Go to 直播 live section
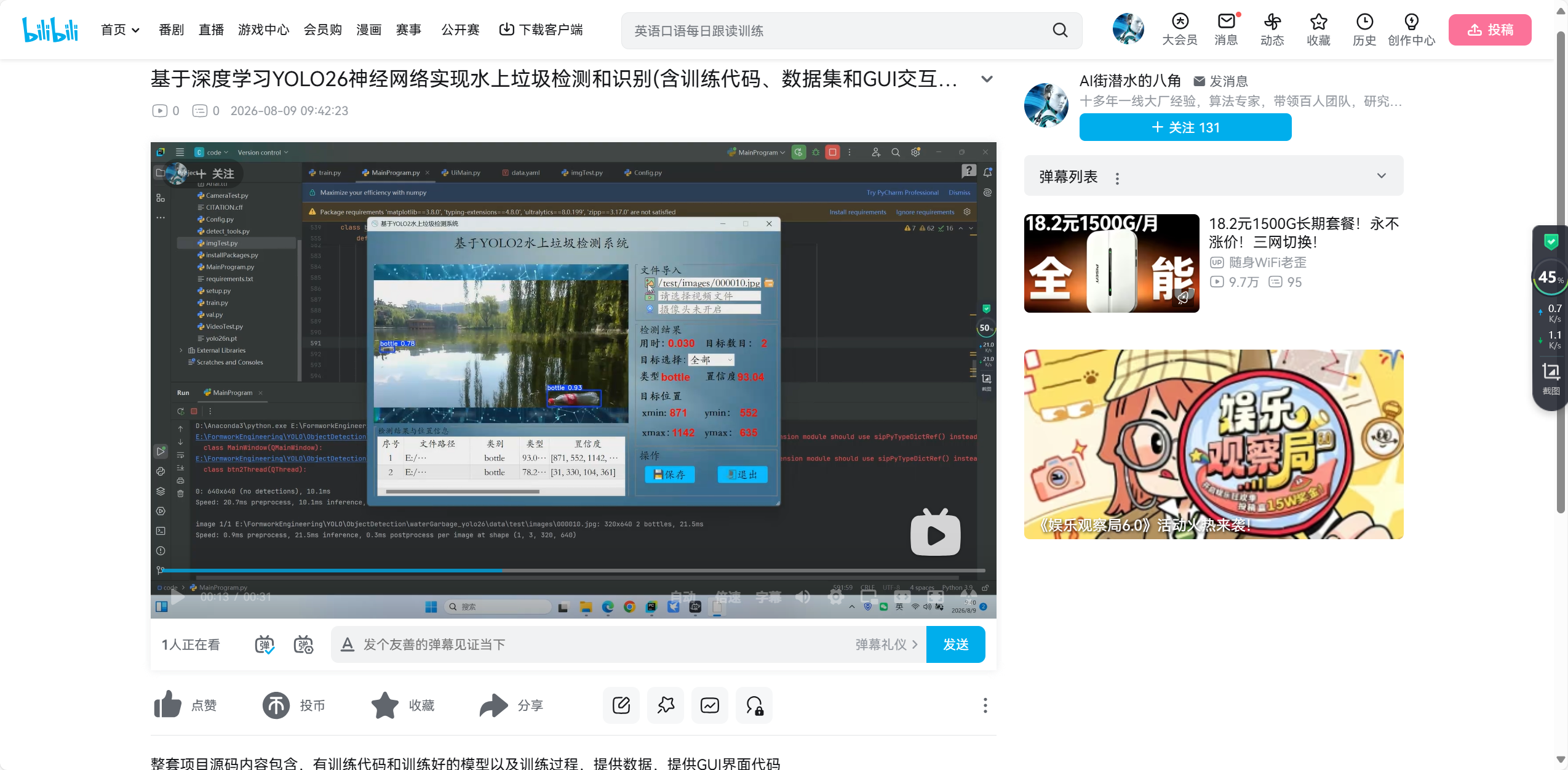The height and width of the screenshot is (770, 1568). coord(211,30)
